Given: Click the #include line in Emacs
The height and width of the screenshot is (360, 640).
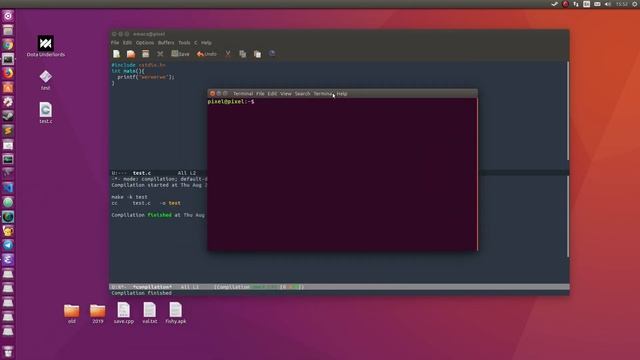Looking at the screenshot, I should click(138, 65).
